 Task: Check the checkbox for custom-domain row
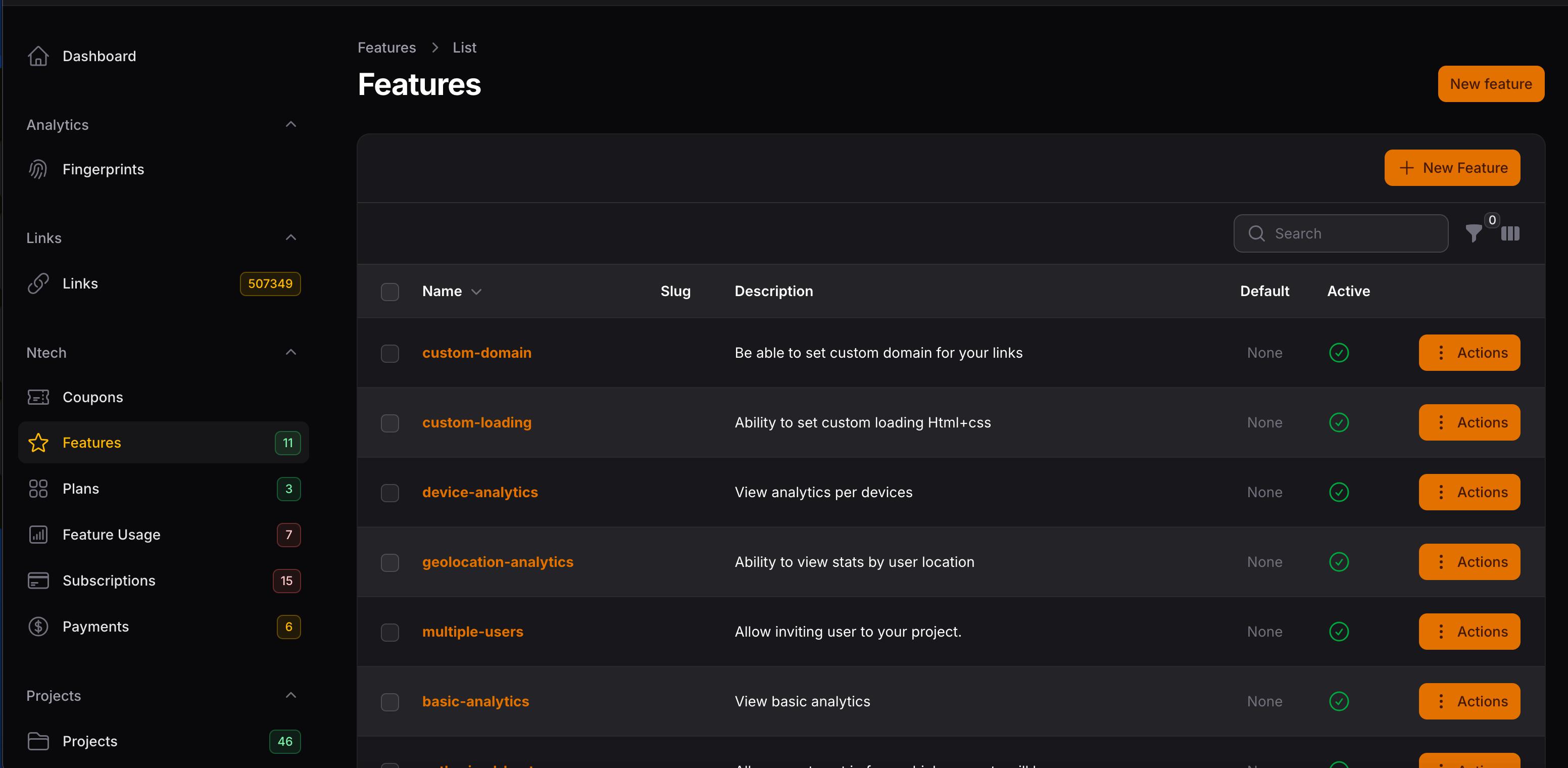click(x=390, y=353)
